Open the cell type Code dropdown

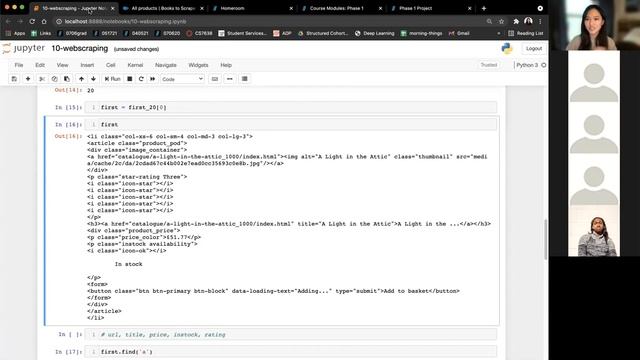click(x=182, y=79)
